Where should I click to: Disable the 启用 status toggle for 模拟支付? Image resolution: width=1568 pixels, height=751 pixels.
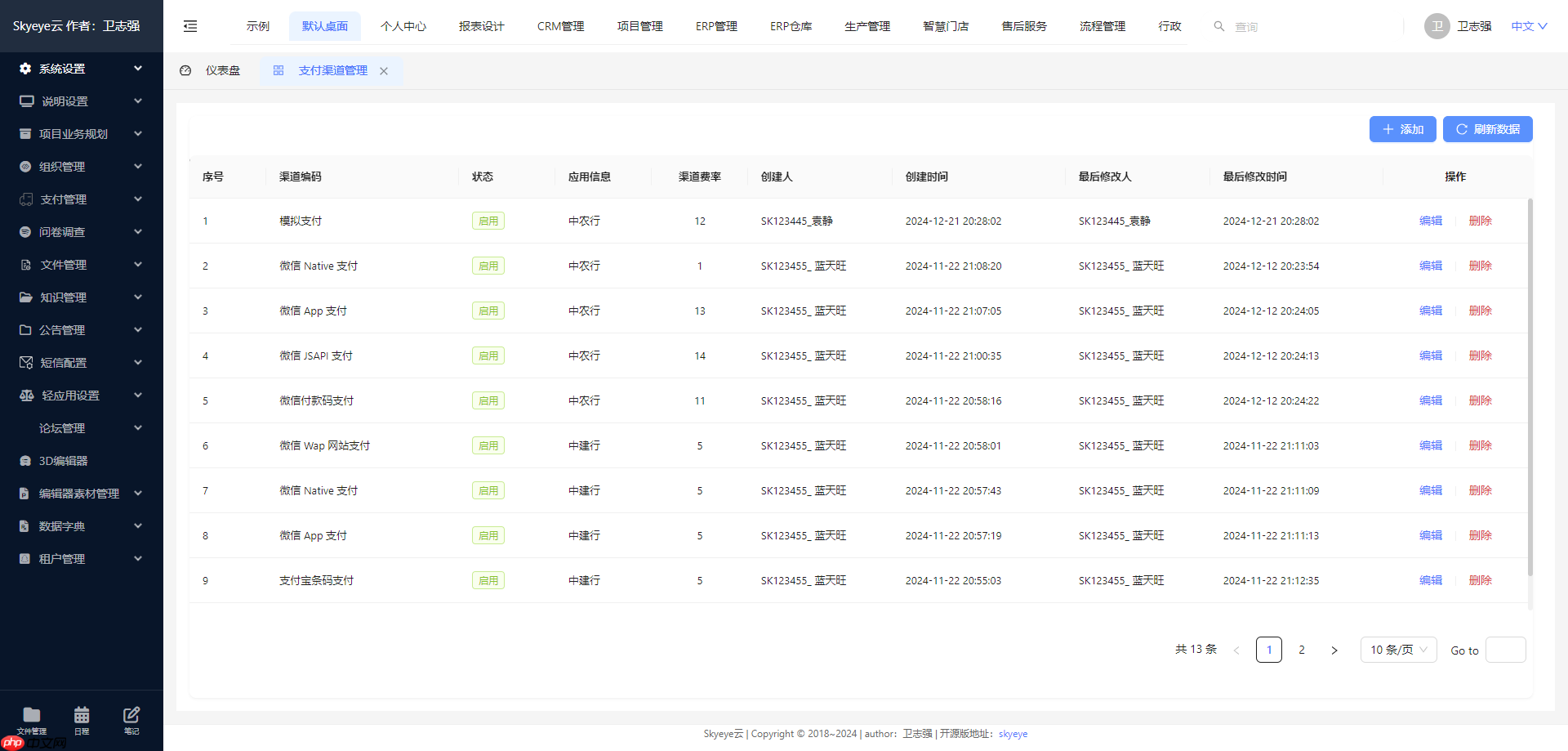[488, 220]
